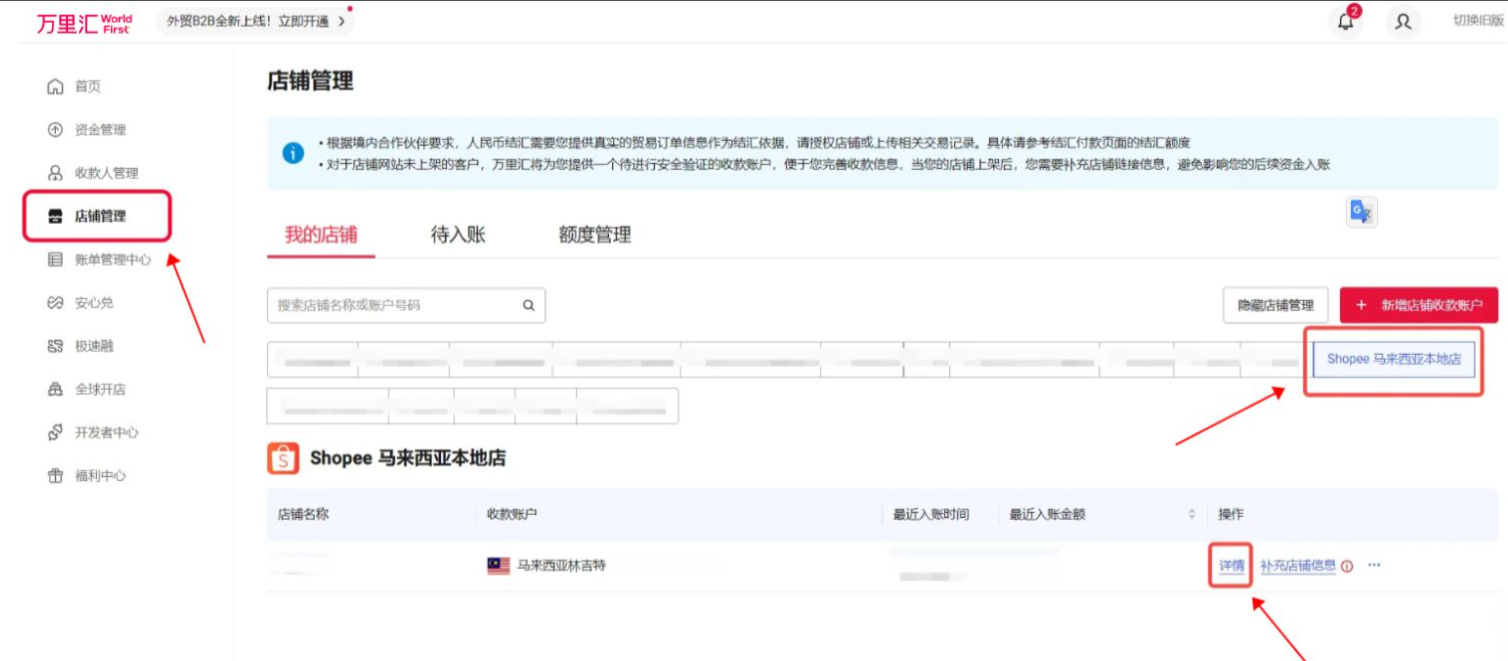Select the 收款人管理 sidebar icon
The height and width of the screenshot is (661, 1508).
coord(56,173)
